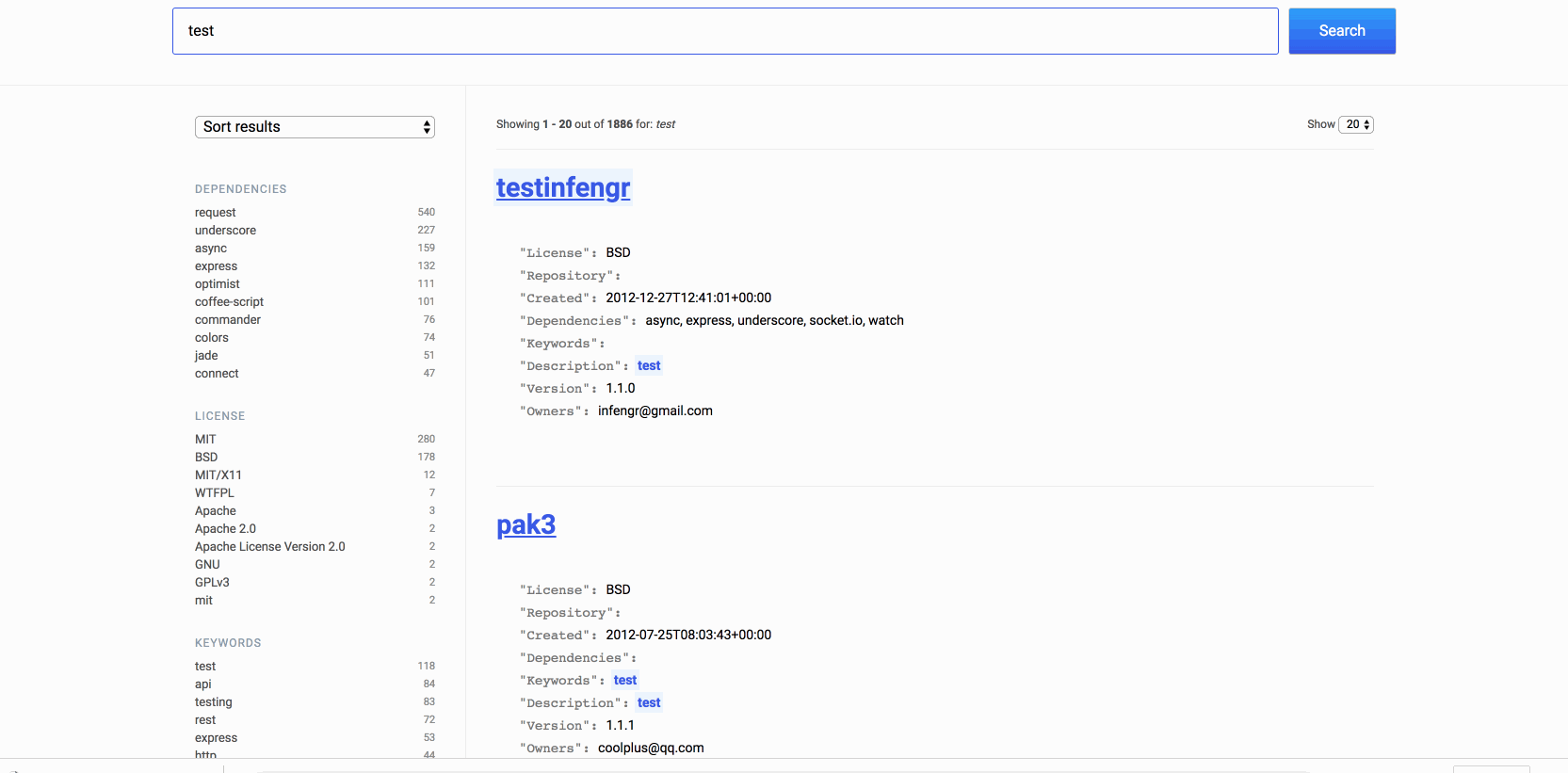Viewport: 1568px width, 773px height.
Task: Click testinfengr version 1.1.0
Action: click(x=621, y=388)
